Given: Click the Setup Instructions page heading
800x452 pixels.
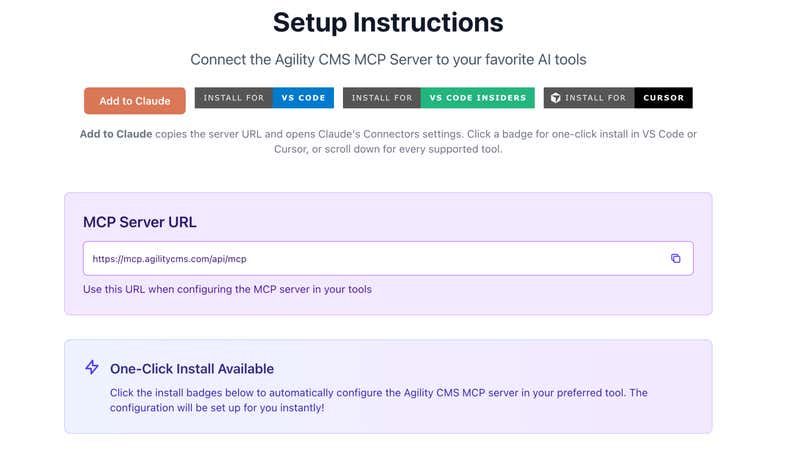Looking at the screenshot, I should (x=388, y=22).
